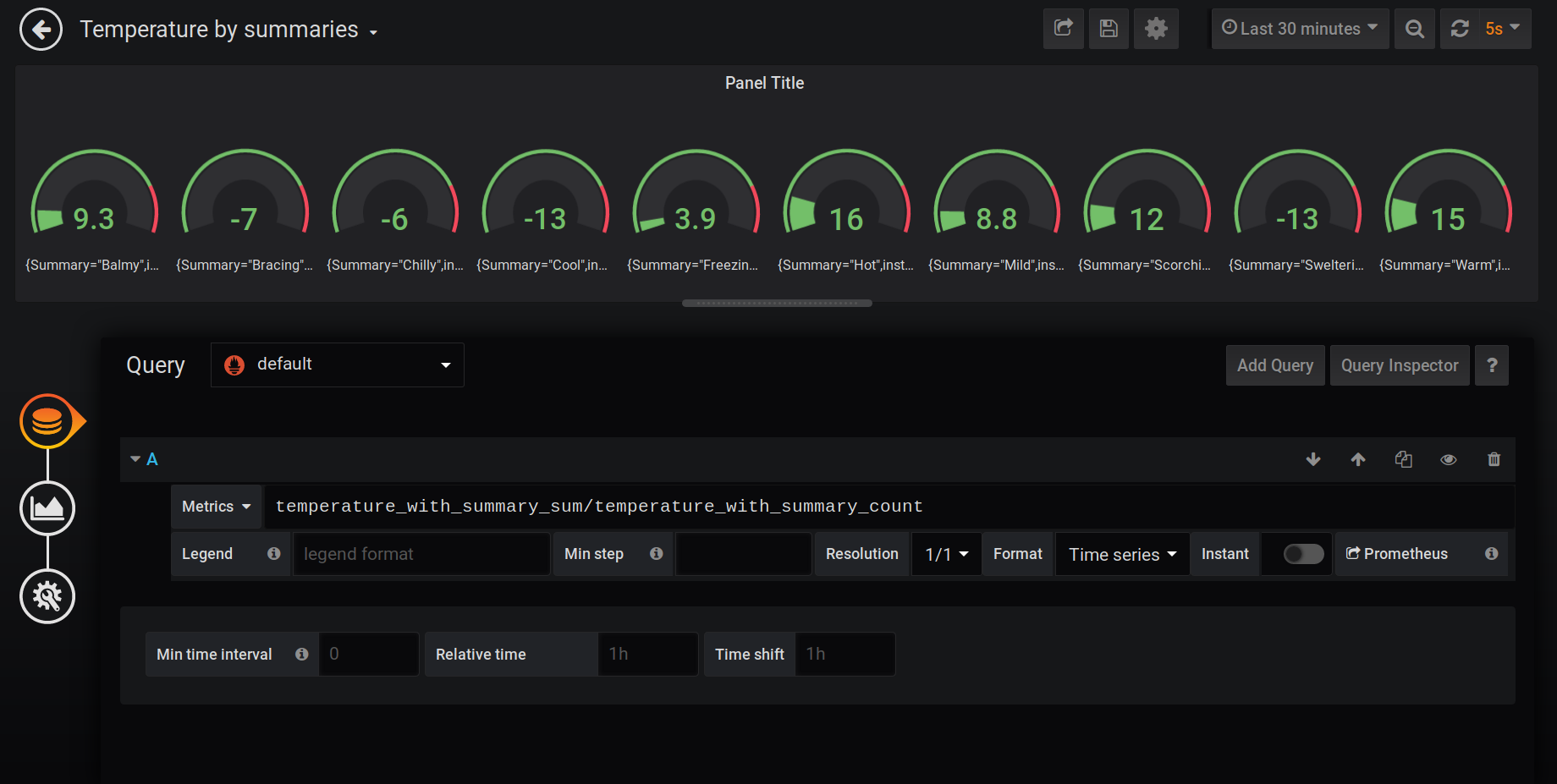Duplicate query A with copy icon

coord(1404,459)
